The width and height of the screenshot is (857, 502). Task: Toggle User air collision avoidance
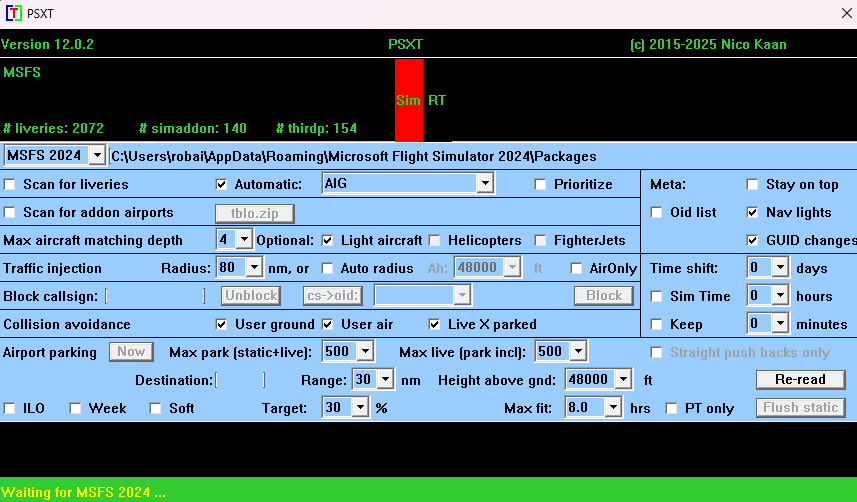(x=327, y=324)
